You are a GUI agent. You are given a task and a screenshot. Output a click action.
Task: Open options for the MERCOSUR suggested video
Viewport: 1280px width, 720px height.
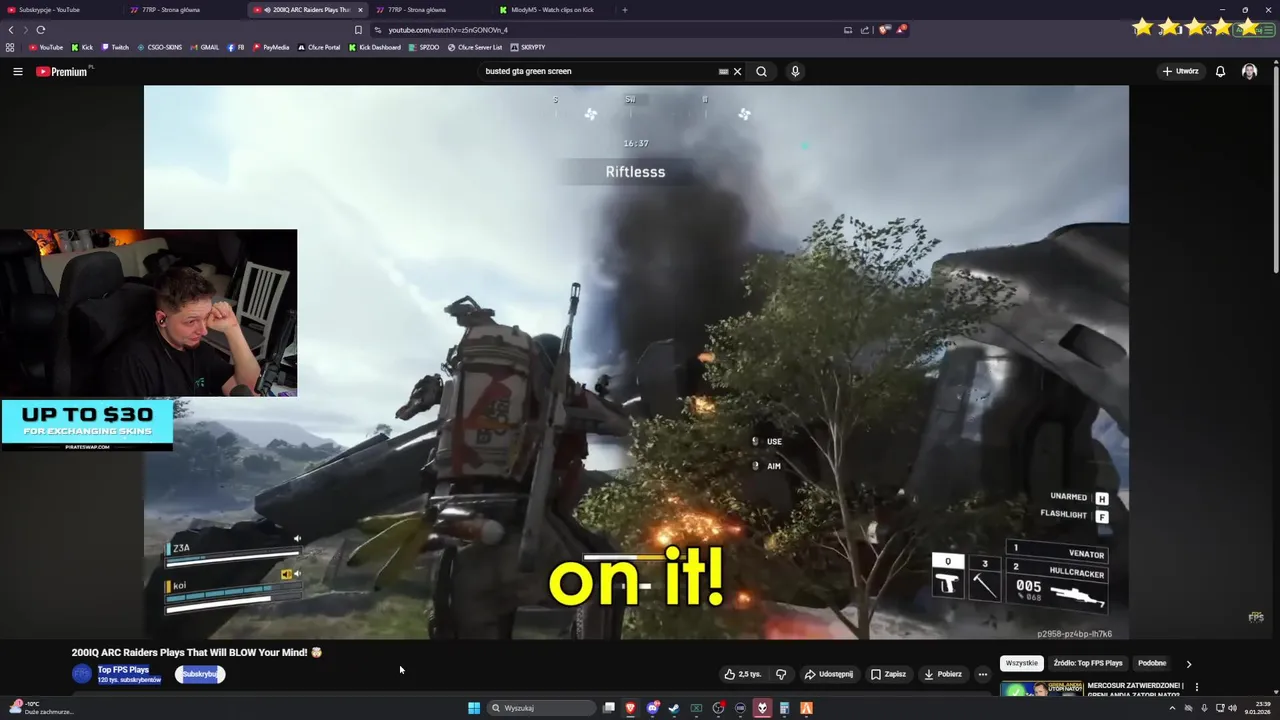[x=1196, y=687]
